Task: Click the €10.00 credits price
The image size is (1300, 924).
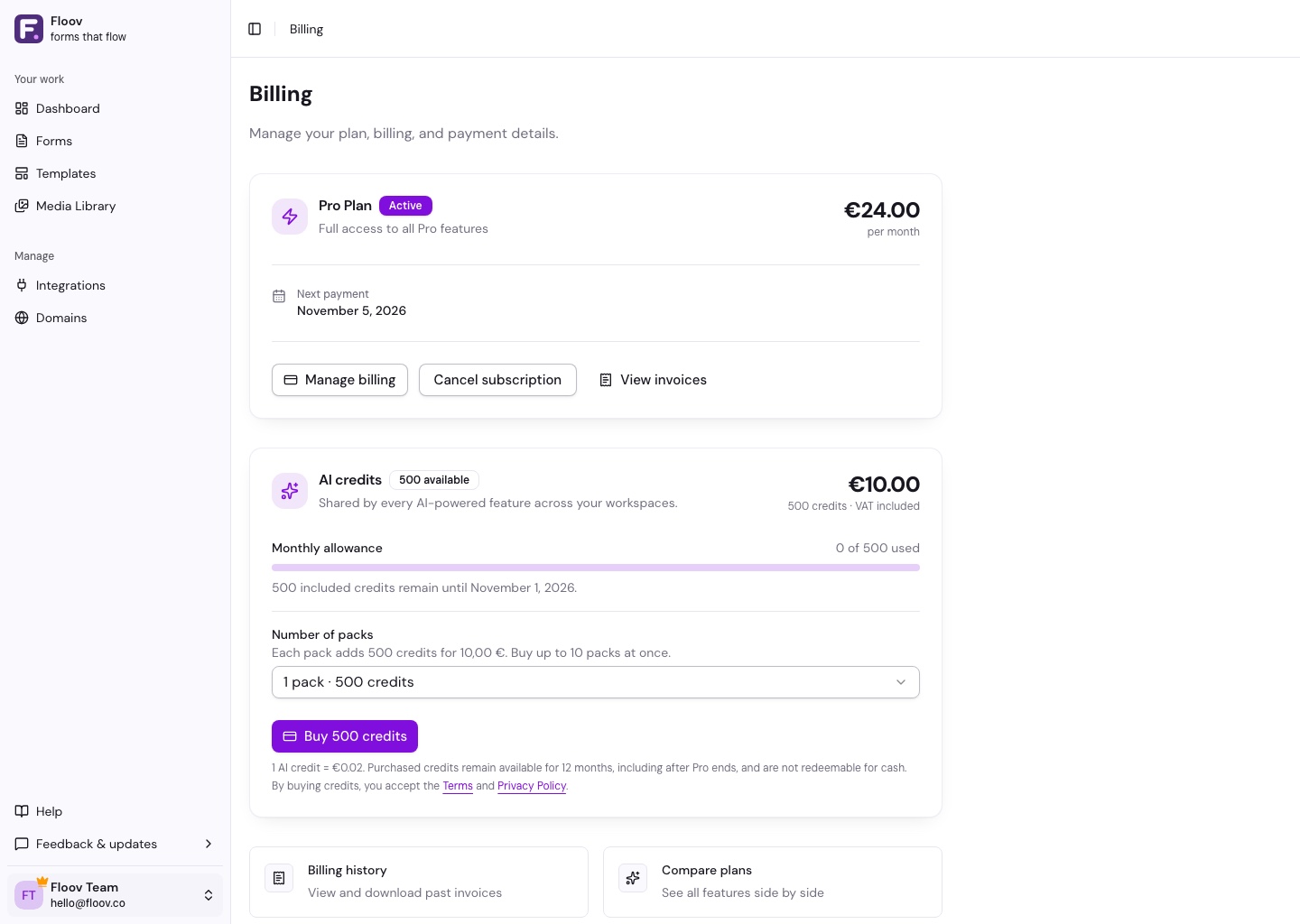Action: (x=884, y=485)
